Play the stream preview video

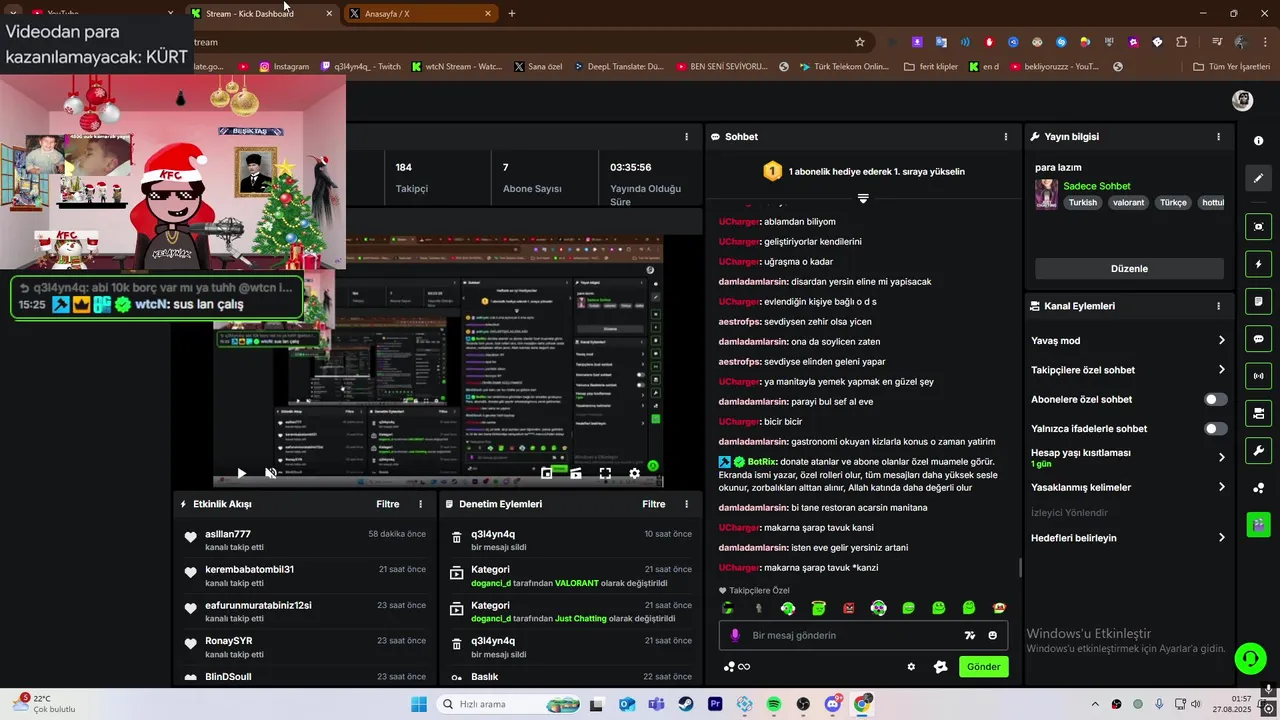(x=241, y=473)
